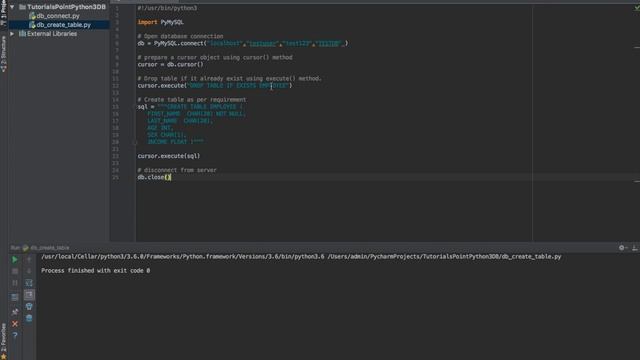Screen dimensions: 640x360
Task: Click the line 25 gutter number
Action: (x=116, y=177)
